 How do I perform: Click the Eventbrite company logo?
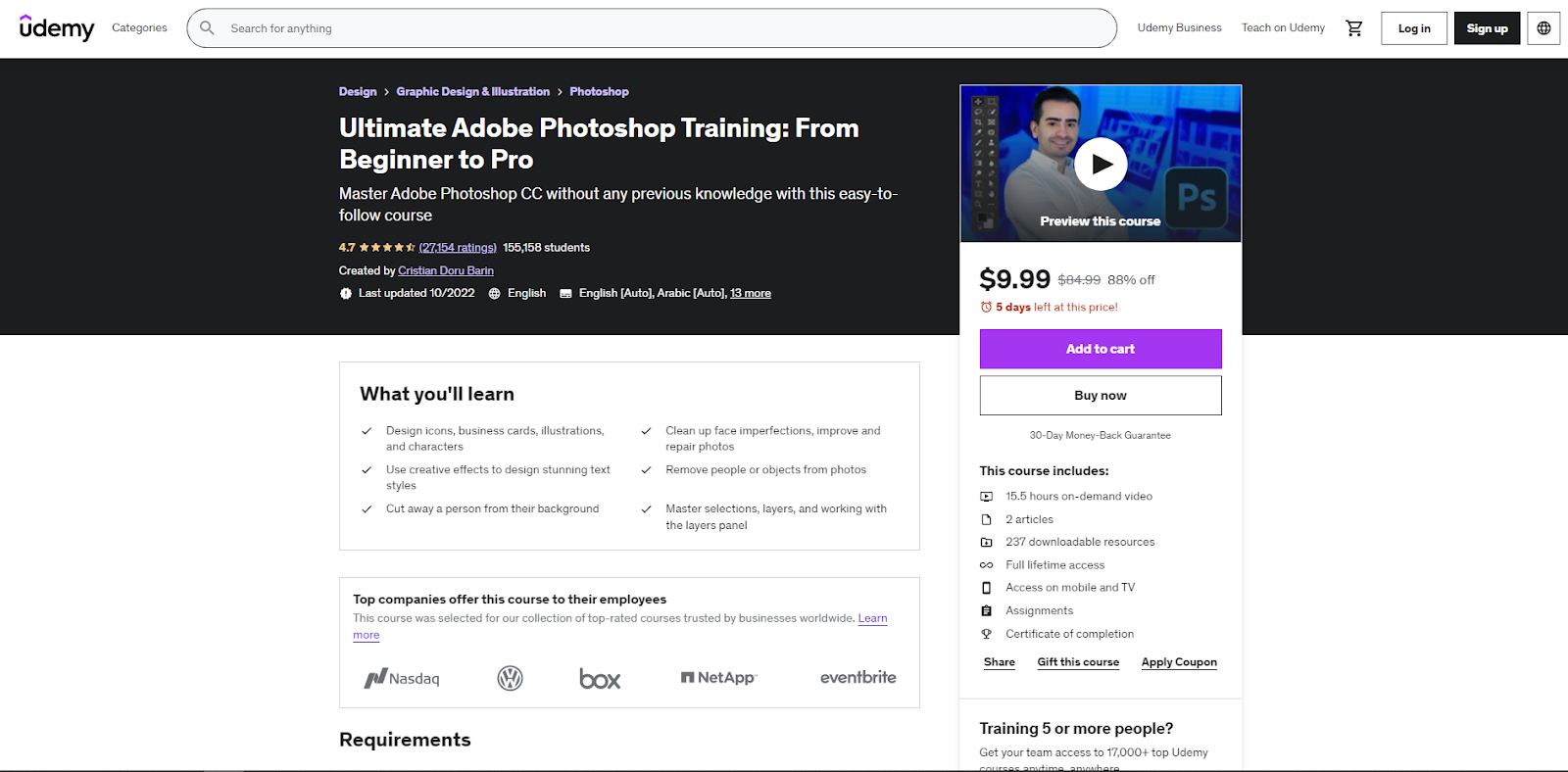858,677
